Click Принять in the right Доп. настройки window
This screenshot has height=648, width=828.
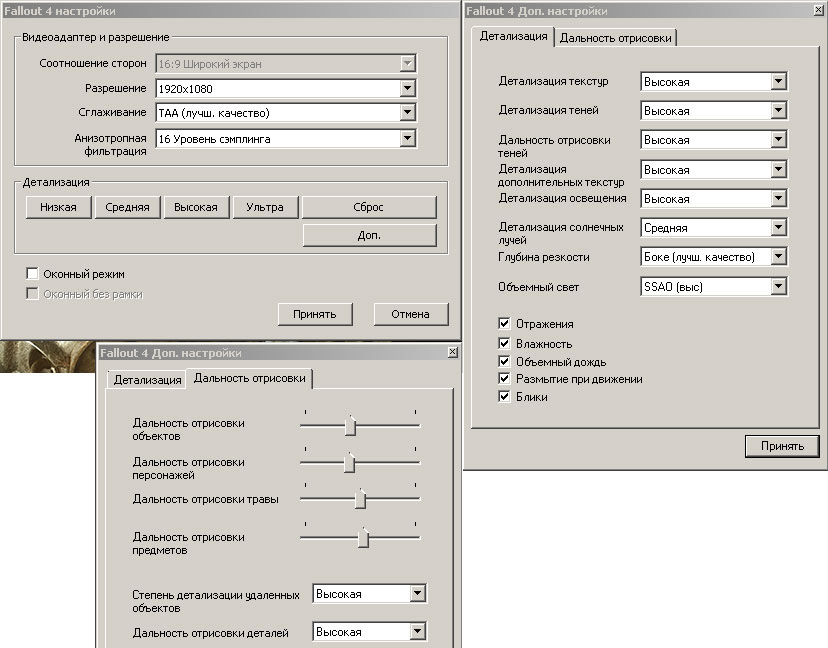[x=782, y=446]
